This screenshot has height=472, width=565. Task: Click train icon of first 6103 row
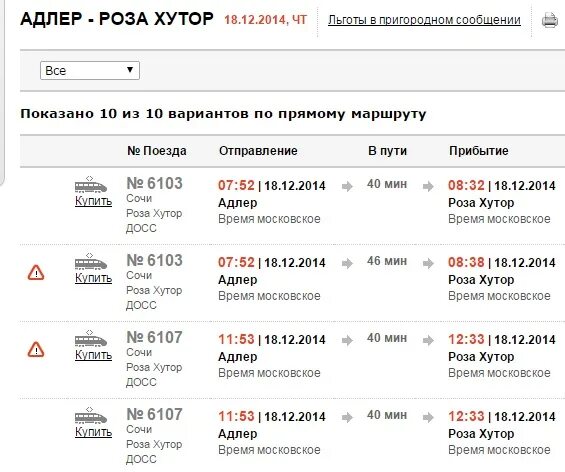tap(91, 184)
